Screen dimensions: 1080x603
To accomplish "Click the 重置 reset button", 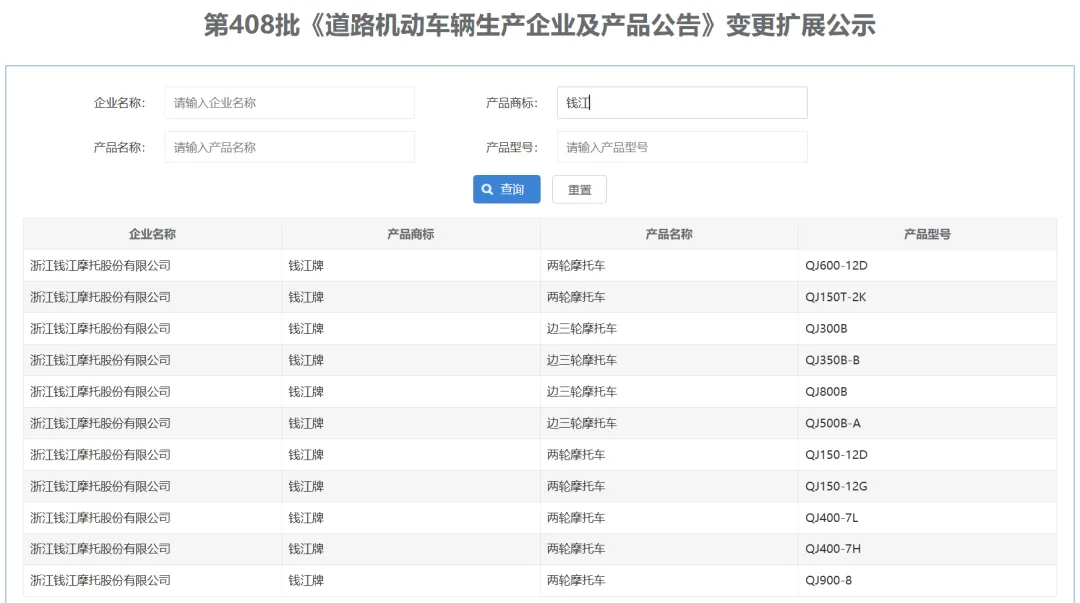I will [x=579, y=190].
